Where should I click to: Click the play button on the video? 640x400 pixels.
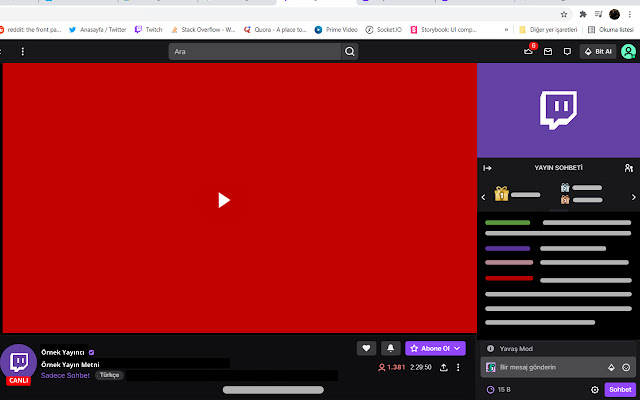224,200
